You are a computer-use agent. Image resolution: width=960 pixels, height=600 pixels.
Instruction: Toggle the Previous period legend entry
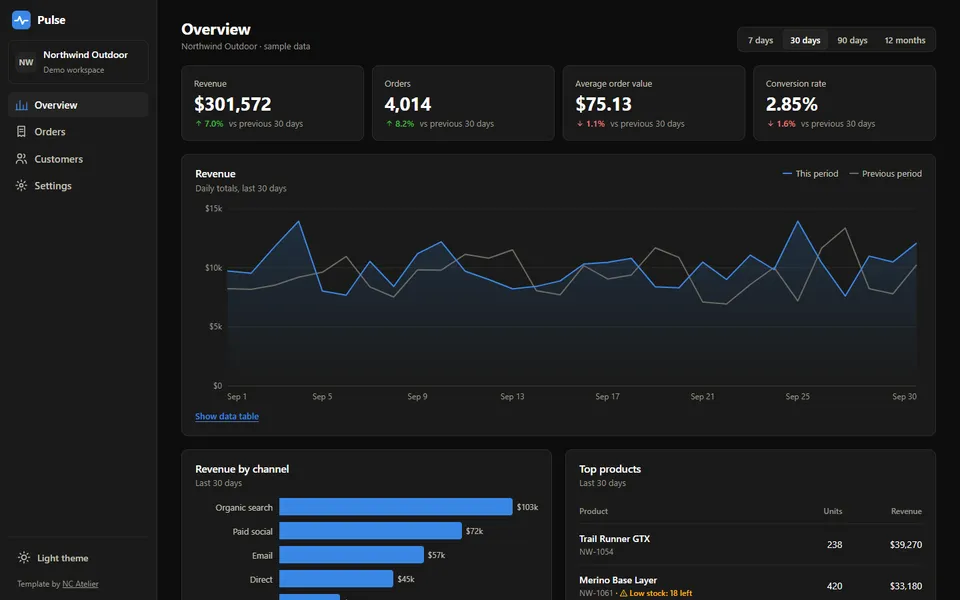[885, 174]
